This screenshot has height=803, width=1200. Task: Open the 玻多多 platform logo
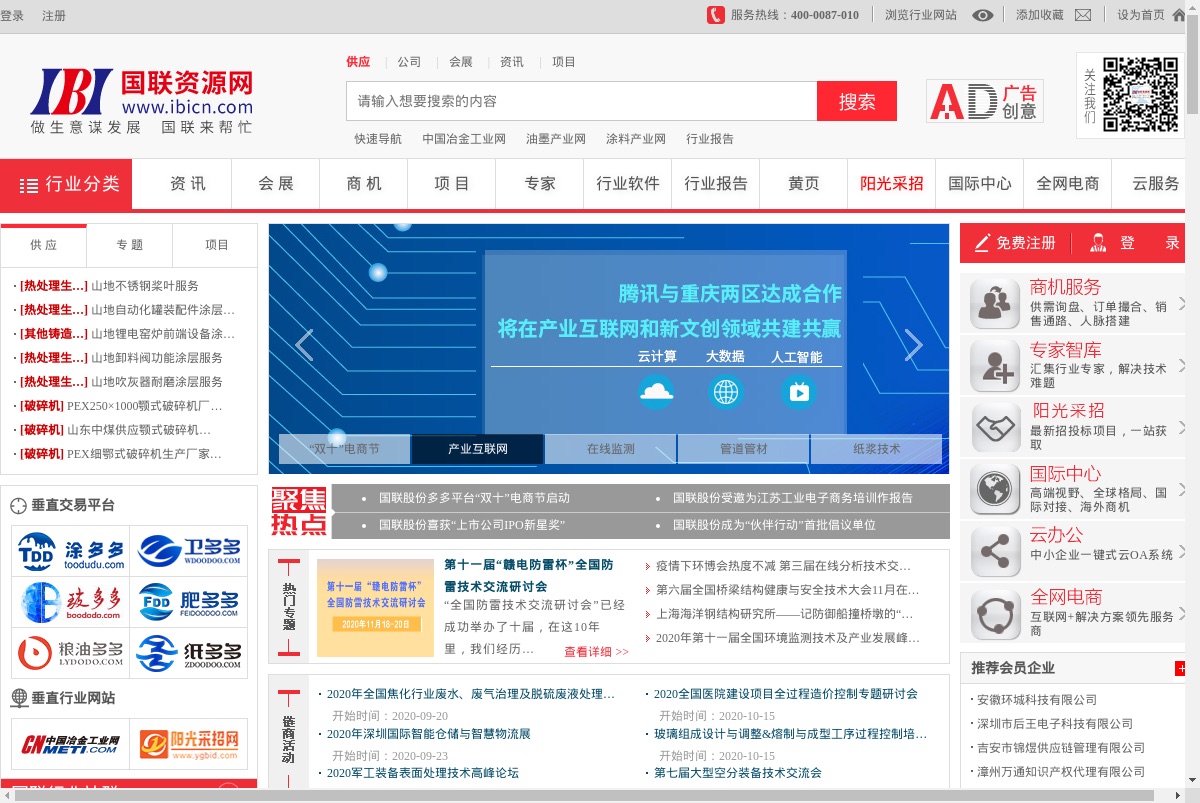tap(71, 602)
